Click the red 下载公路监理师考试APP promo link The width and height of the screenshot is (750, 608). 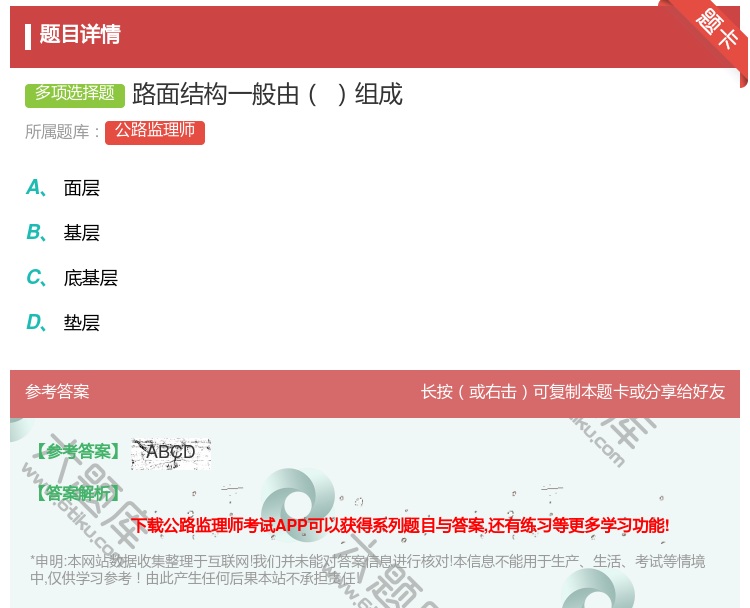click(400, 525)
